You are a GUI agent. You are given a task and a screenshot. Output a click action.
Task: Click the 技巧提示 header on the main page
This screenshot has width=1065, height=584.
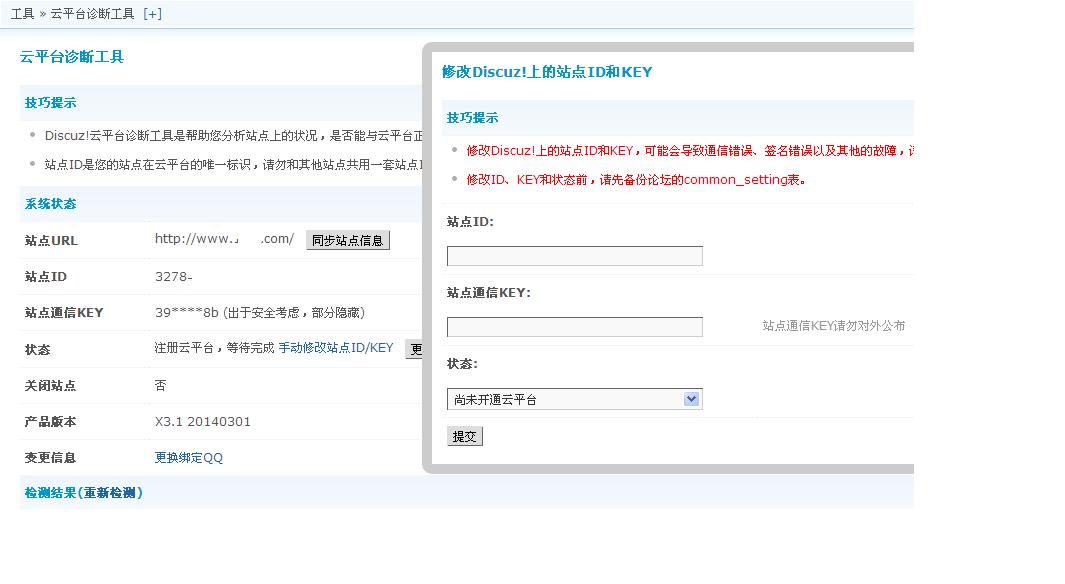coord(50,103)
